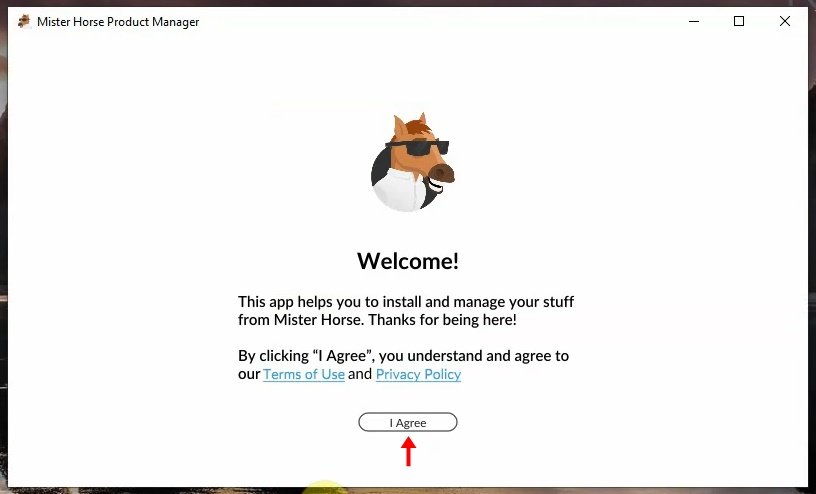Open the Terms of Use link
816x494 pixels.
click(304, 374)
